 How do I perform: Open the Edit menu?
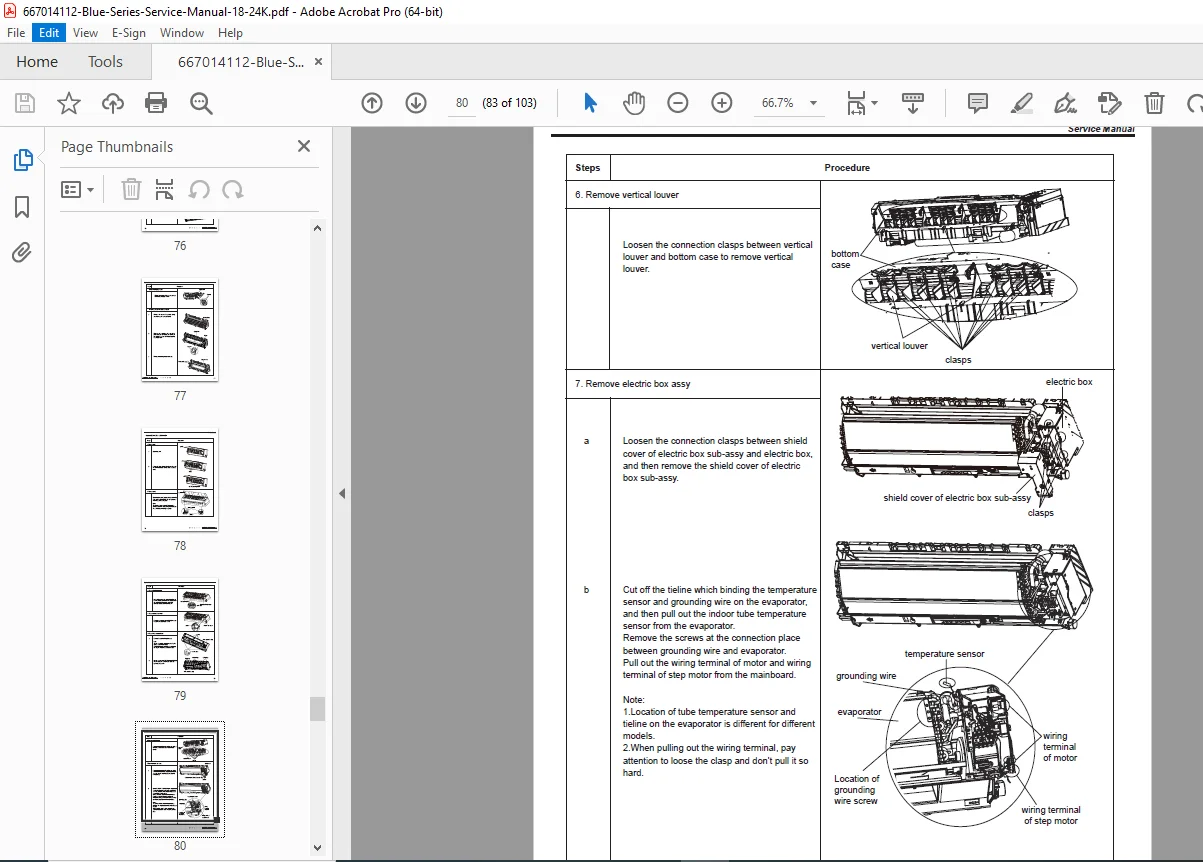coord(49,33)
